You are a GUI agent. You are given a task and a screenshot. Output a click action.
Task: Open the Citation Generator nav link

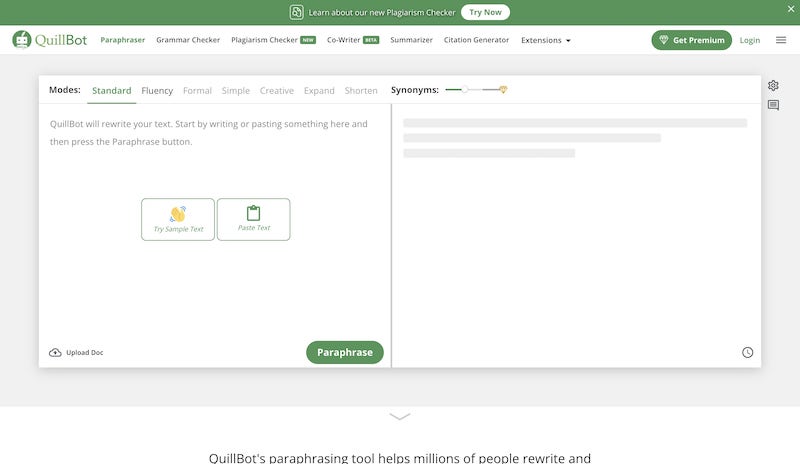tap(476, 40)
